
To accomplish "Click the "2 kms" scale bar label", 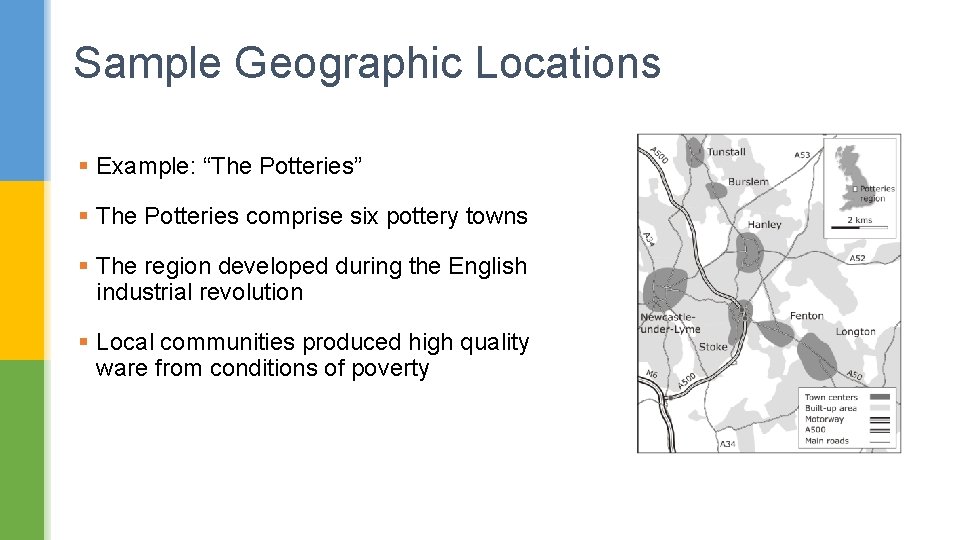I will pyautogui.click(x=860, y=220).
